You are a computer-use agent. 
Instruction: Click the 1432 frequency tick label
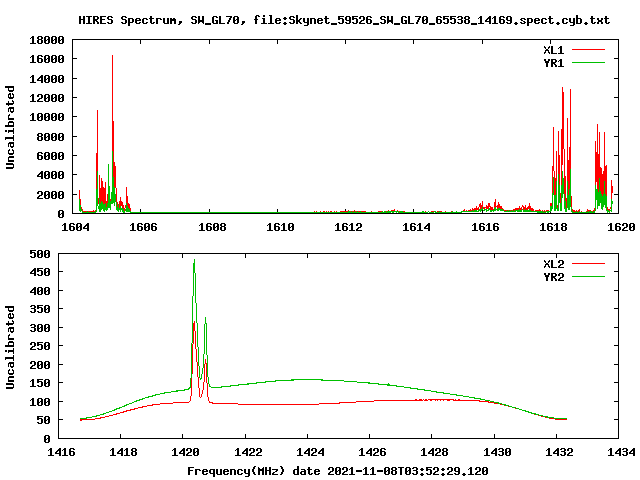point(559,452)
